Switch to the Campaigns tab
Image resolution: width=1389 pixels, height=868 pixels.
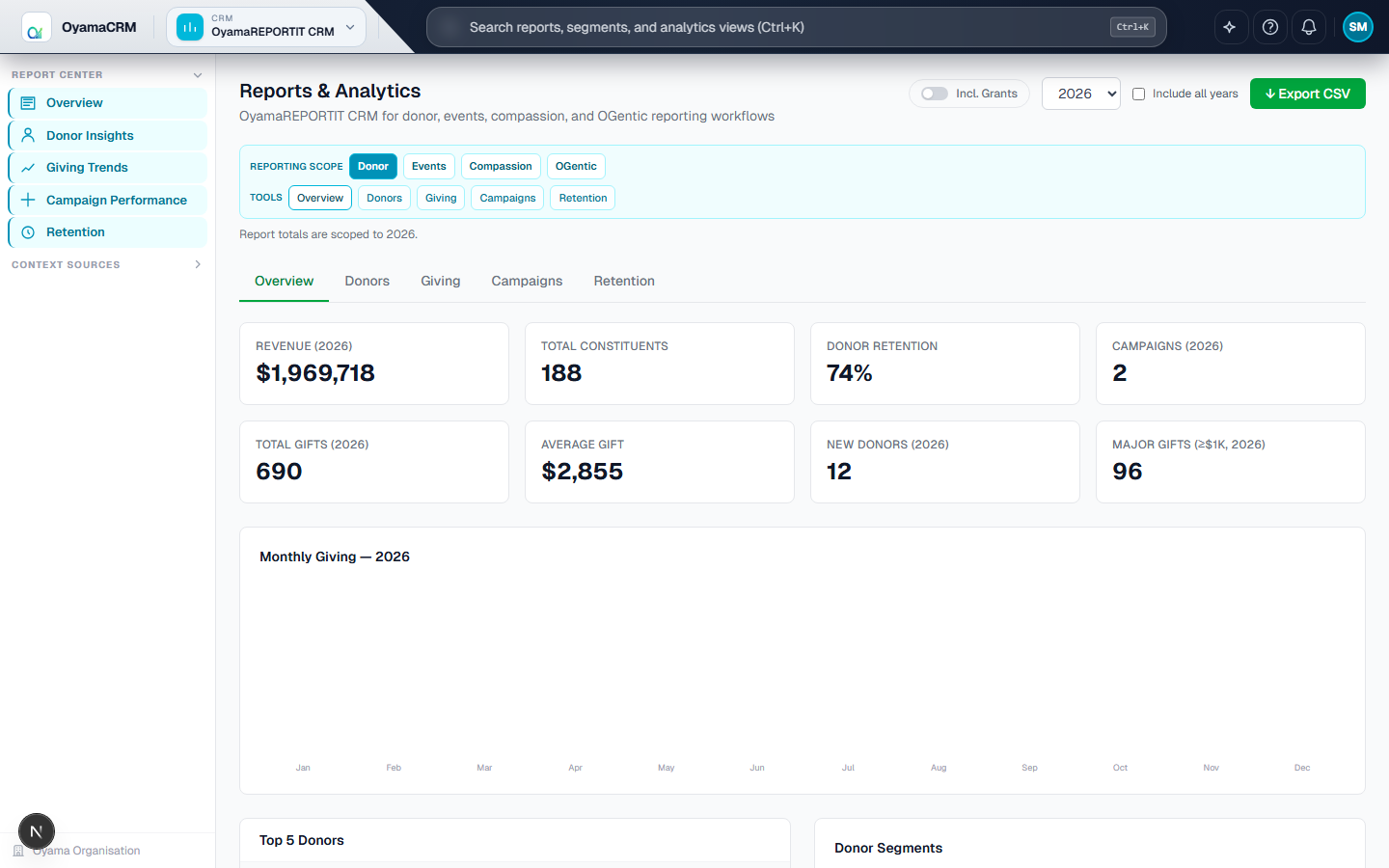tap(527, 282)
